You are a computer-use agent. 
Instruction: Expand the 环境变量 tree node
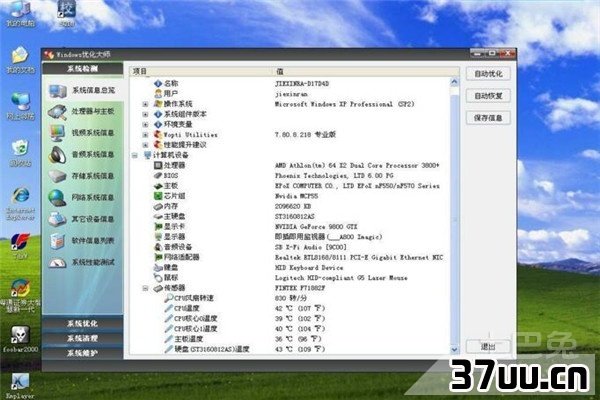[x=145, y=124]
